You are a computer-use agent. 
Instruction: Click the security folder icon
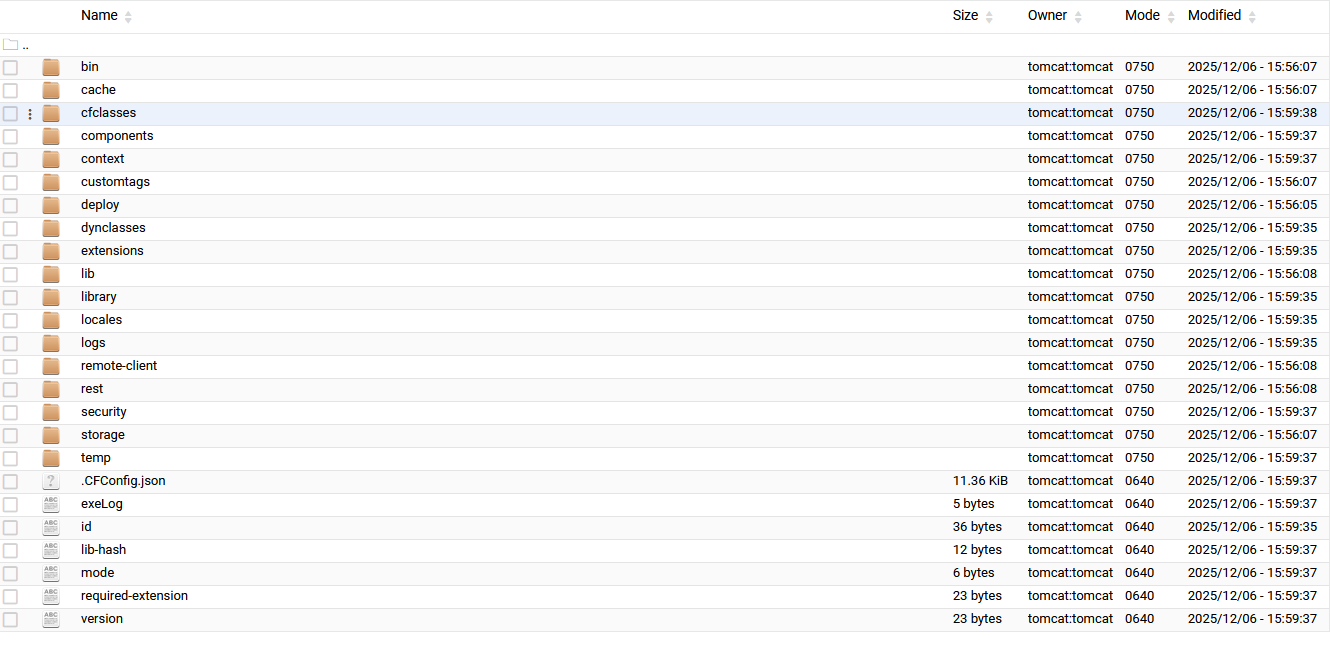pyautogui.click(x=51, y=412)
